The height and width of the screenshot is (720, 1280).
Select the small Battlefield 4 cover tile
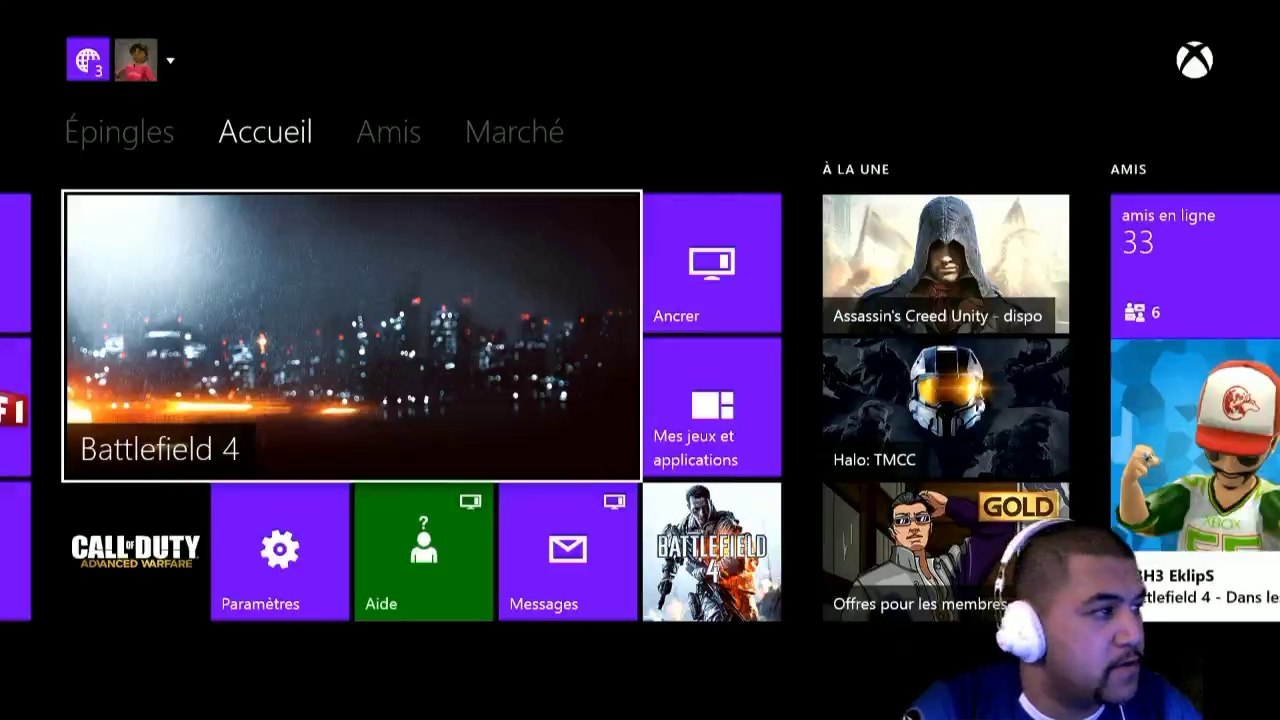[712, 552]
